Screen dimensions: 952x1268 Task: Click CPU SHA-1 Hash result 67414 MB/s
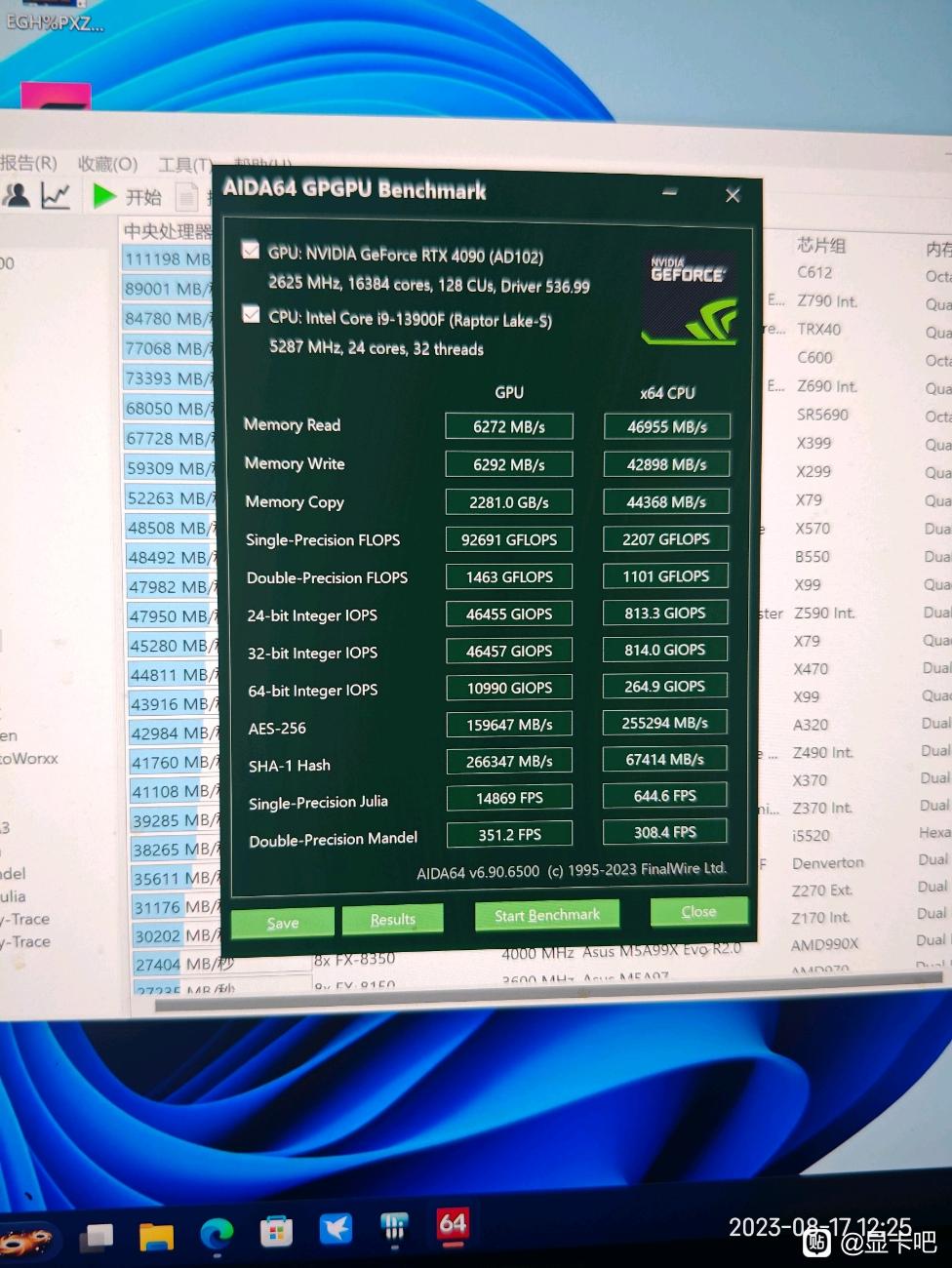point(665,759)
